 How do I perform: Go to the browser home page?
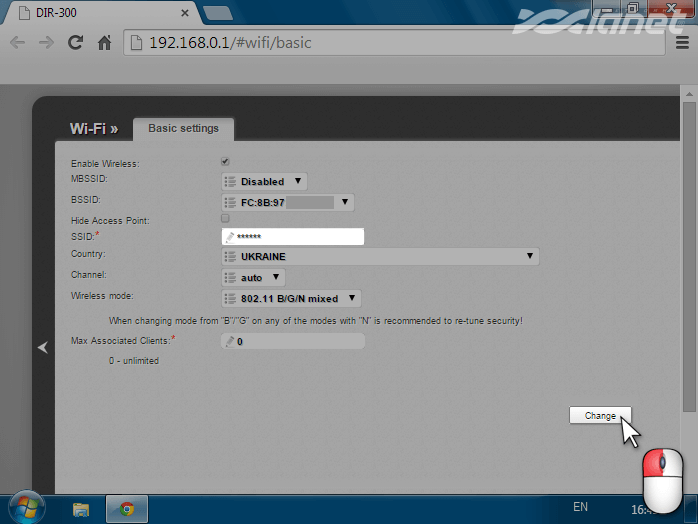pyautogui.click(x=104, y=43)
